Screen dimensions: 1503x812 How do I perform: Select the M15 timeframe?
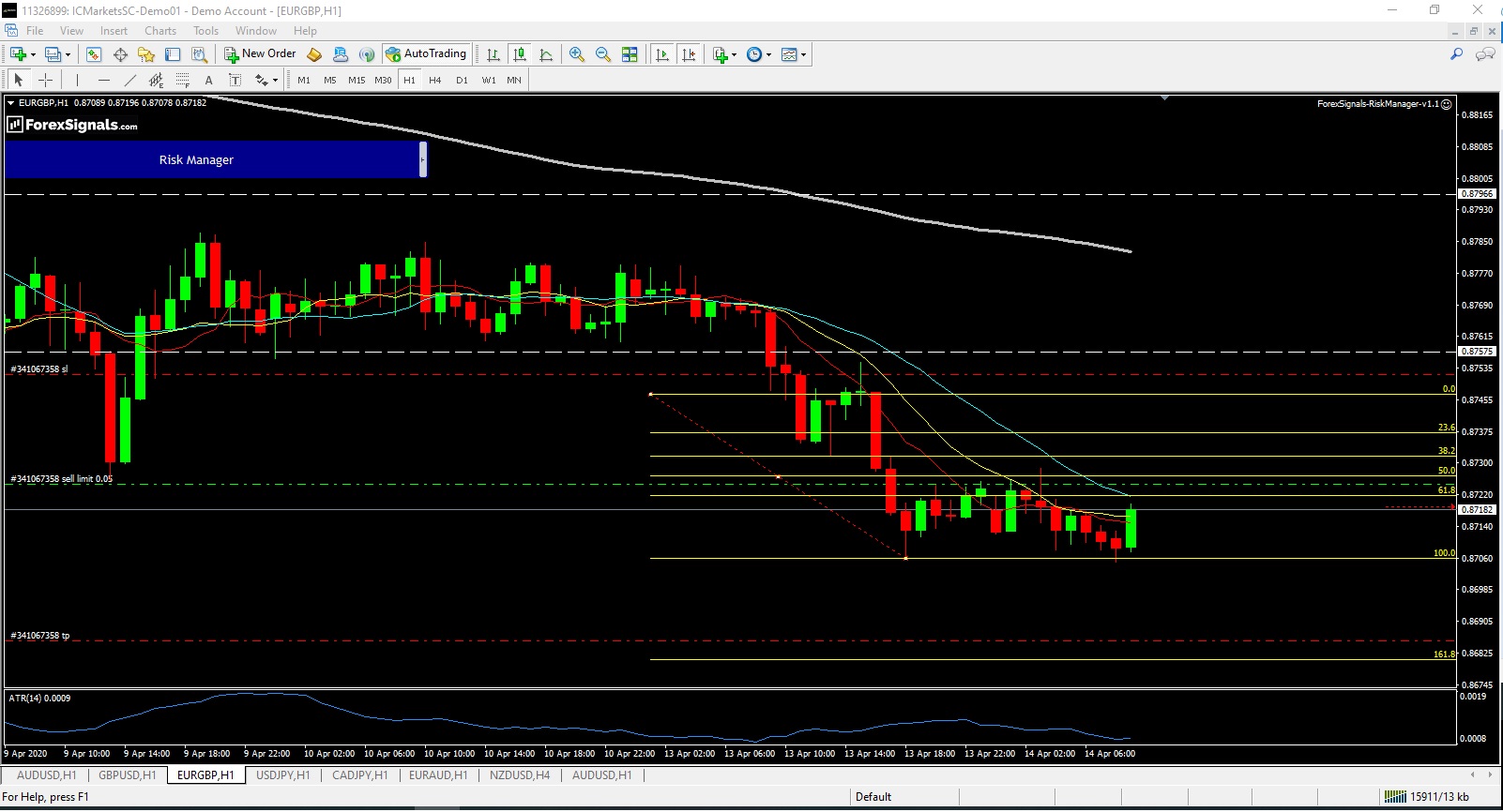(x=357, y=80)
